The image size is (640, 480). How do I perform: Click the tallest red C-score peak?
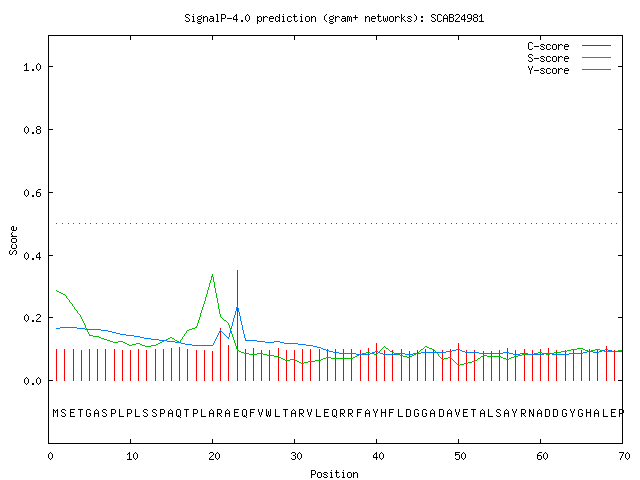(x=237, y=325)
